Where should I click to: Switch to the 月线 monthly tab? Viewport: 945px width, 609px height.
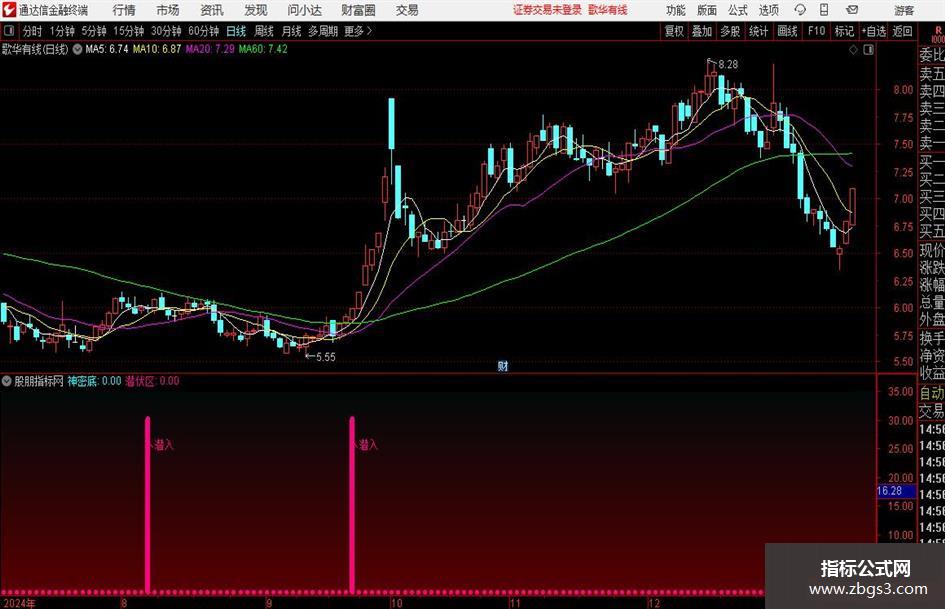pos(291,31)
